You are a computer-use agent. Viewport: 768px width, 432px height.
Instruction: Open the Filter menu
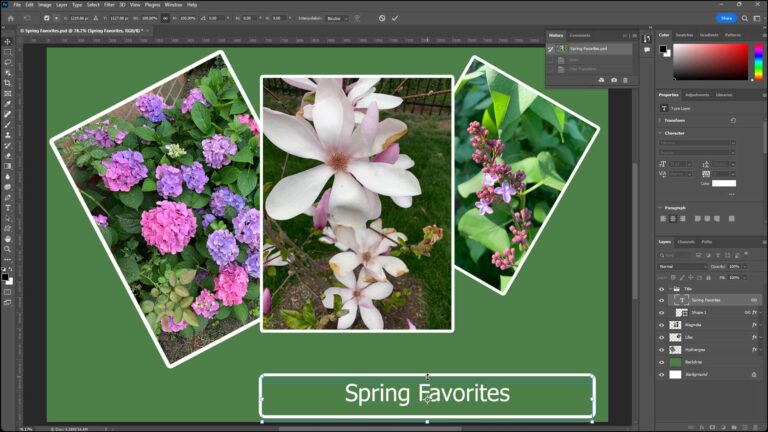(x=109, y=5)
